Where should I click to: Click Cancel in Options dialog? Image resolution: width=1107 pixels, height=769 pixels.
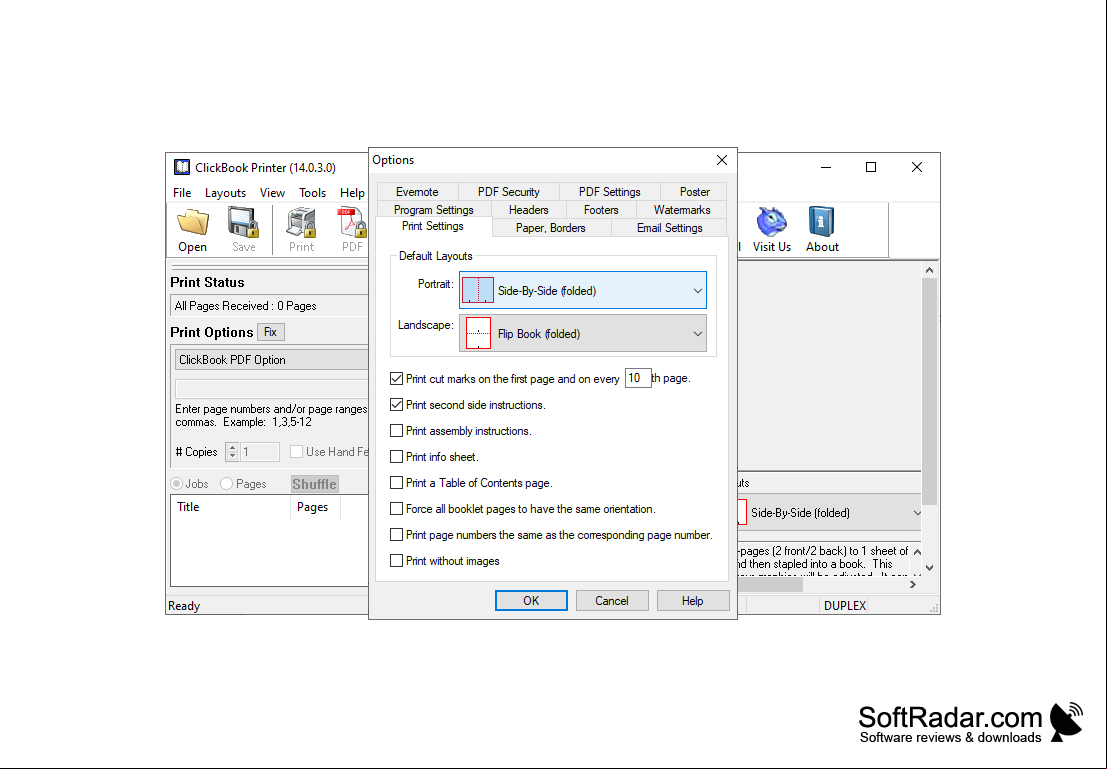click(611, 600)
